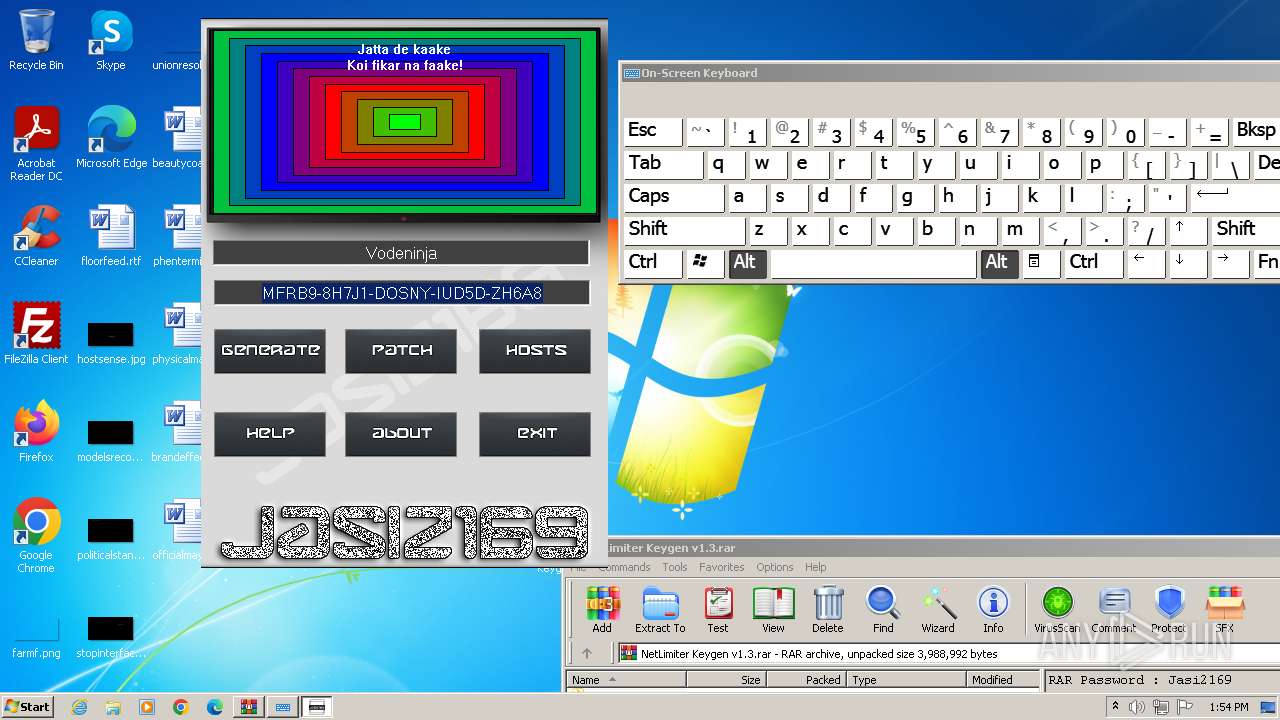1280x720 pixels.
Task: Click the Exit button in keygen
Action: pyautogui.click(x=535, y=434)
